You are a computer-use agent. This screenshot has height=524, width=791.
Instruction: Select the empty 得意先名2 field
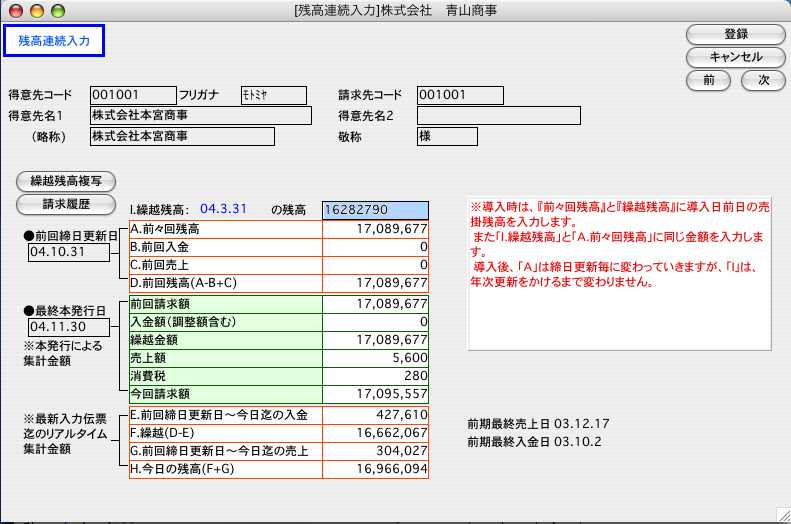[498, 115]
